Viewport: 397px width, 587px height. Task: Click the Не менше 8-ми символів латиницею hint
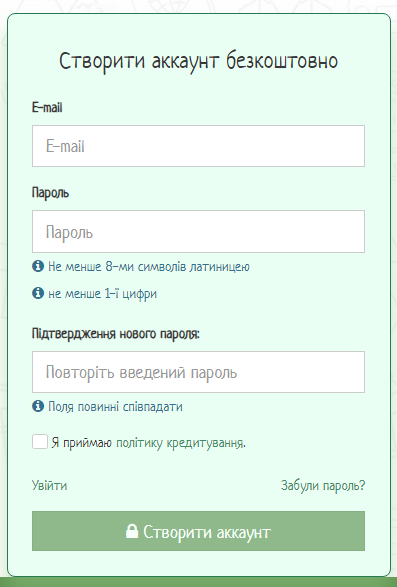pos(149,267)
